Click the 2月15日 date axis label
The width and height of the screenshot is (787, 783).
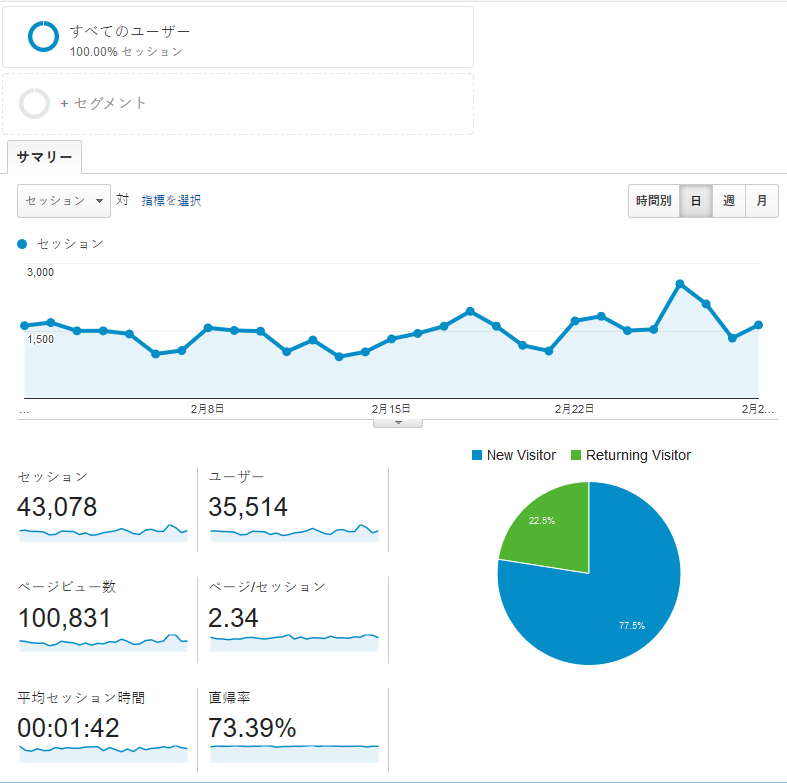pos(391,409)
